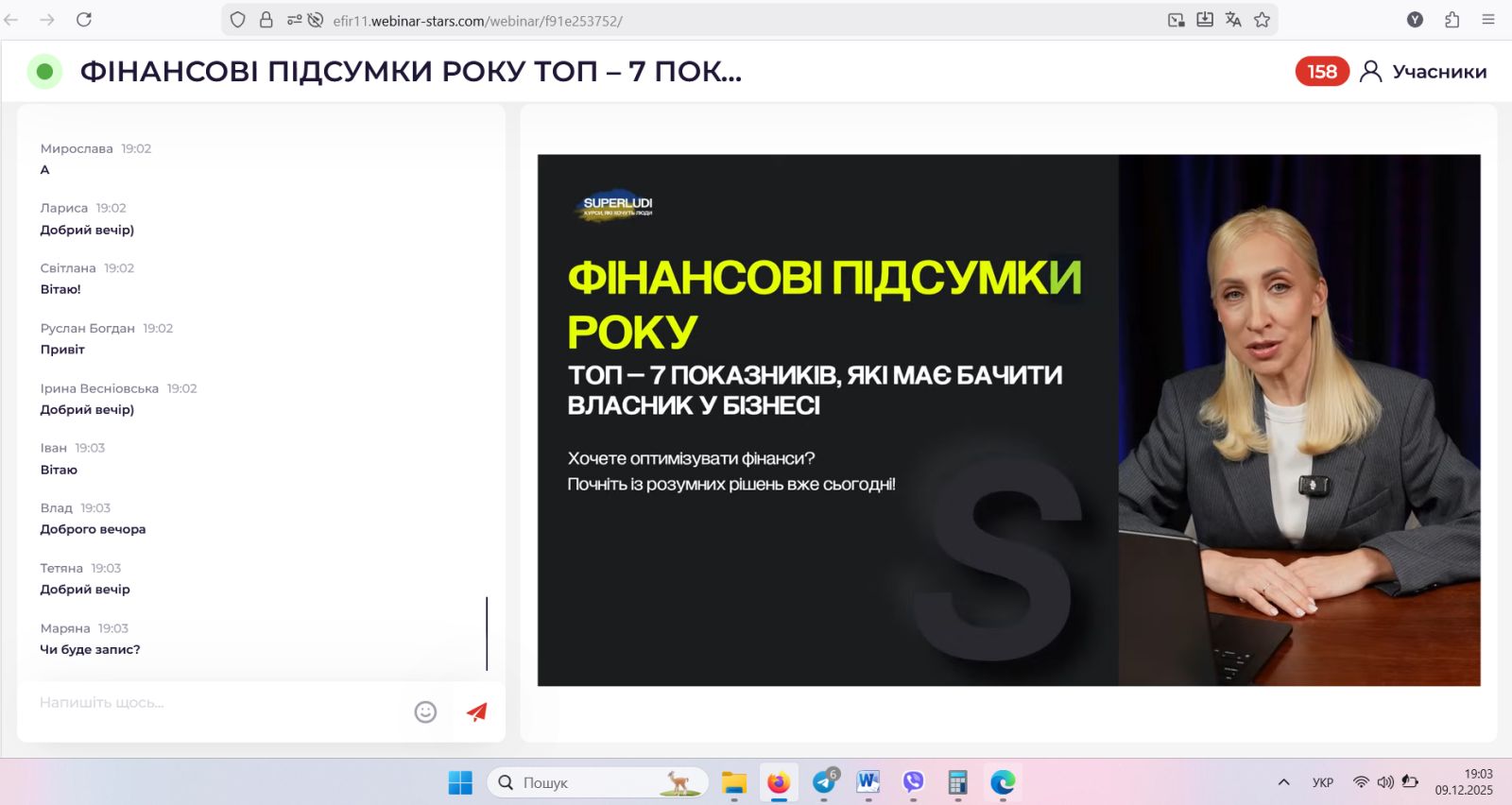Open the Учасники participants list
Screen dimensions: 1512x805
tap(1424, 72)
